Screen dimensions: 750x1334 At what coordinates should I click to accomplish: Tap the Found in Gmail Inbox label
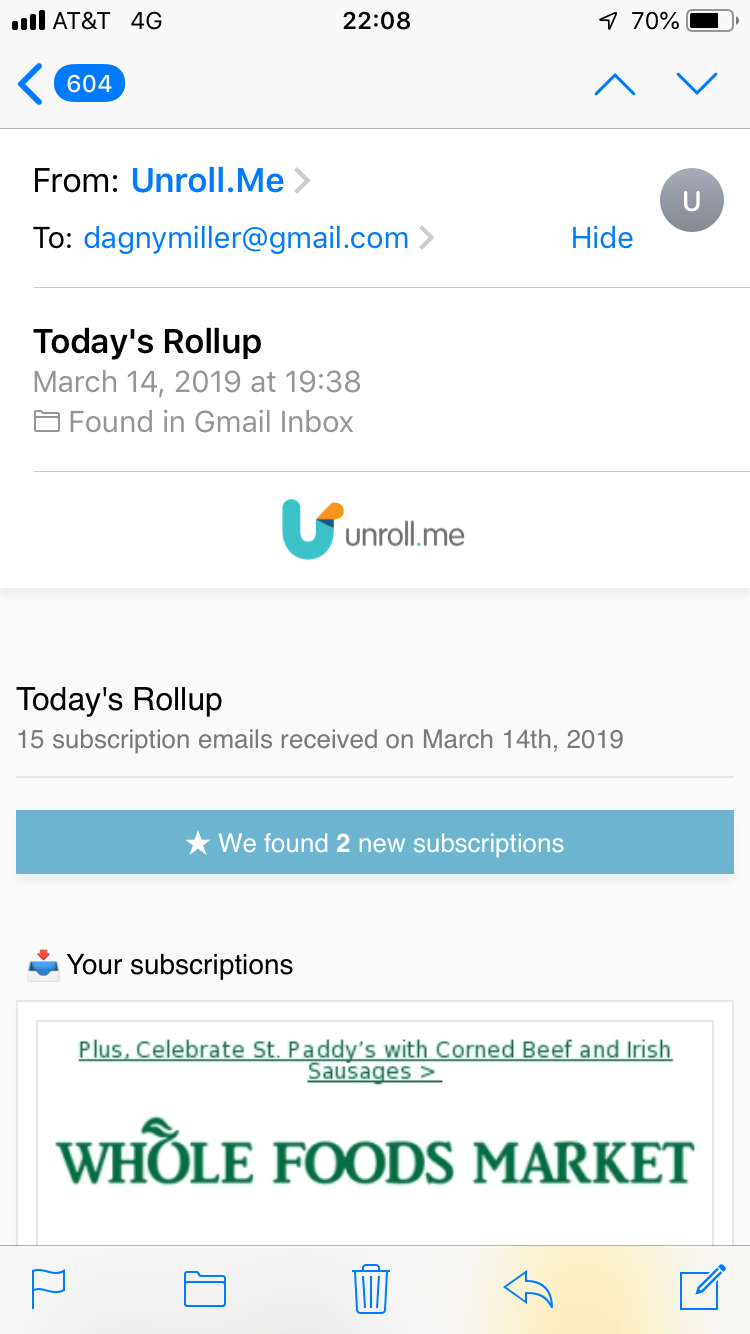[194, 422]
